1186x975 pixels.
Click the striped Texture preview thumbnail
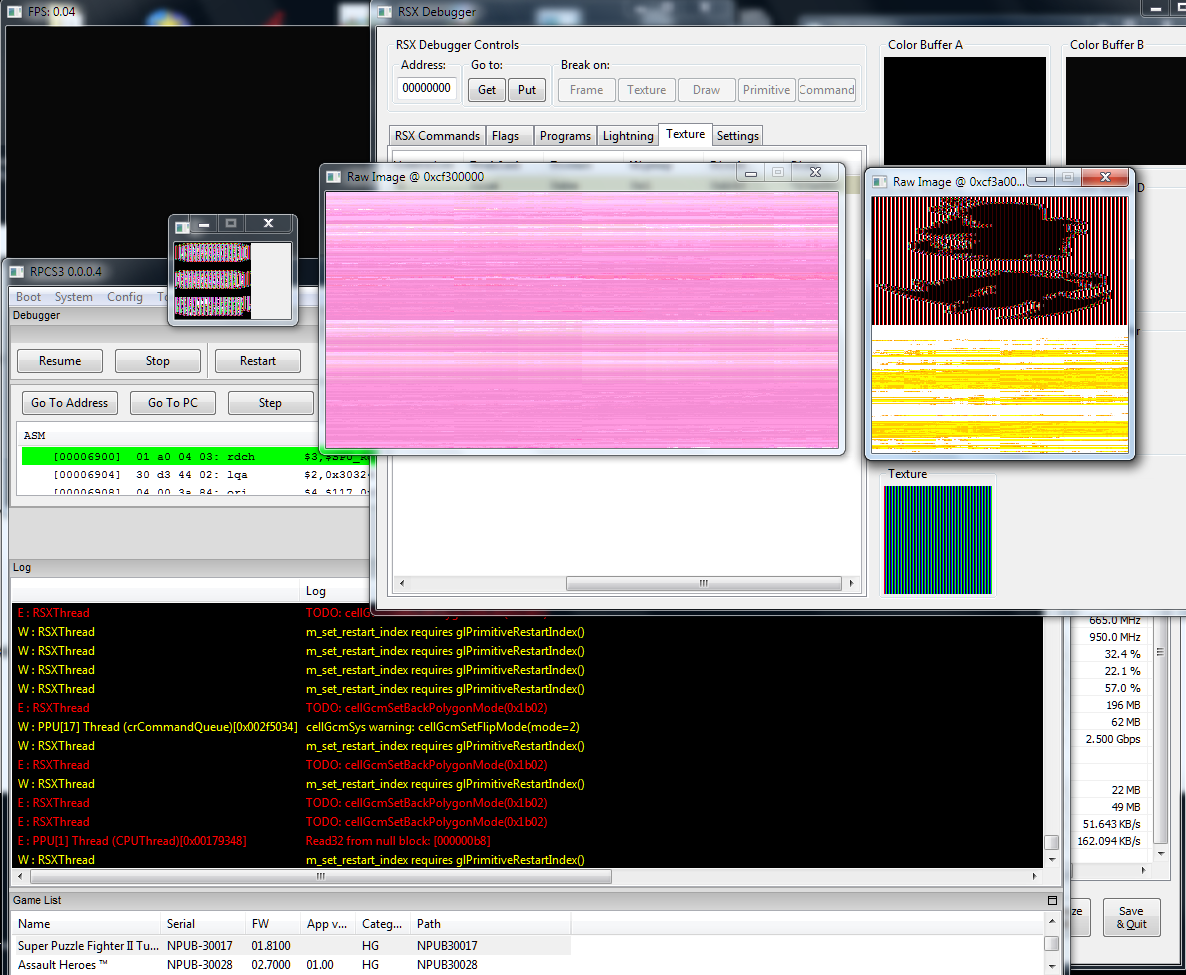[937, 539]
